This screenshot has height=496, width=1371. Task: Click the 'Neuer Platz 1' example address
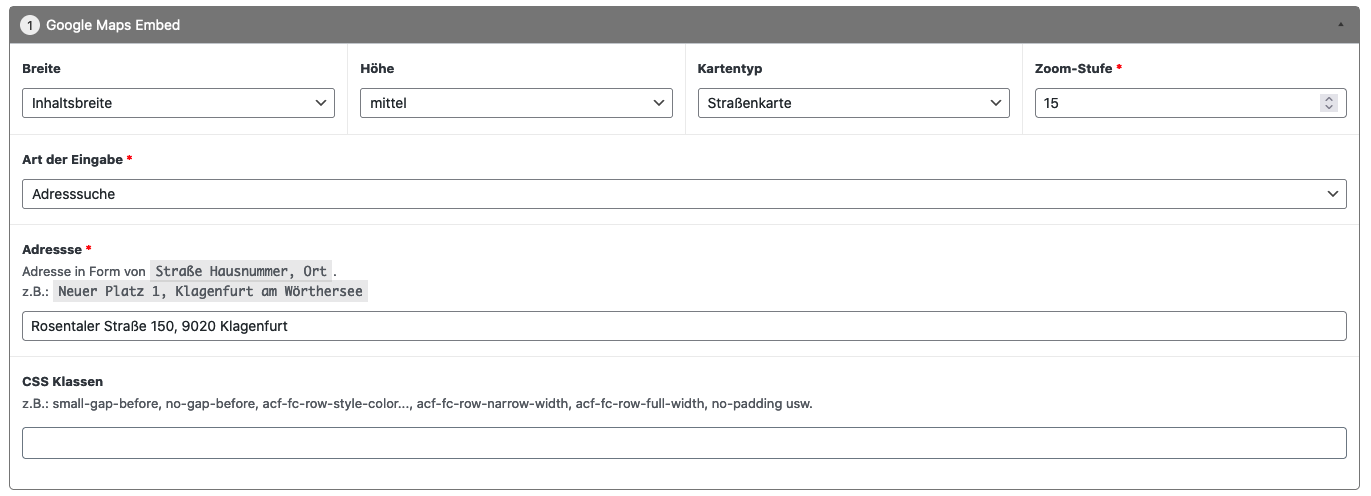[x=210, y=292]
